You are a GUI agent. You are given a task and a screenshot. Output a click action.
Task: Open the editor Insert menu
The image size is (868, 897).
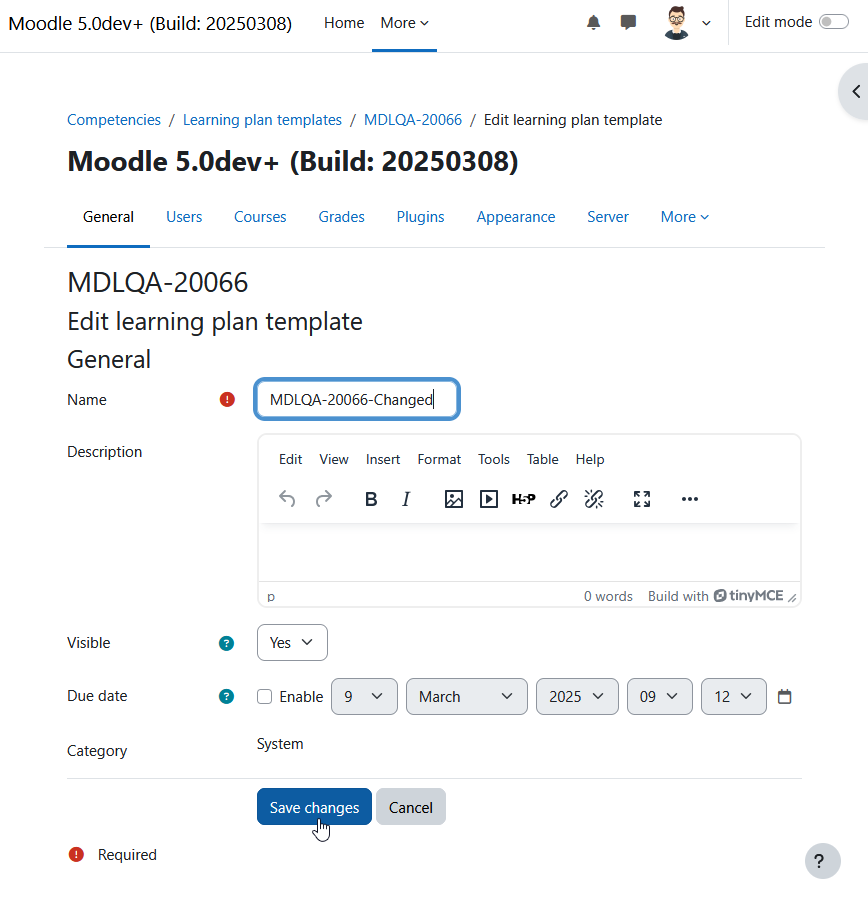point(383,459)
